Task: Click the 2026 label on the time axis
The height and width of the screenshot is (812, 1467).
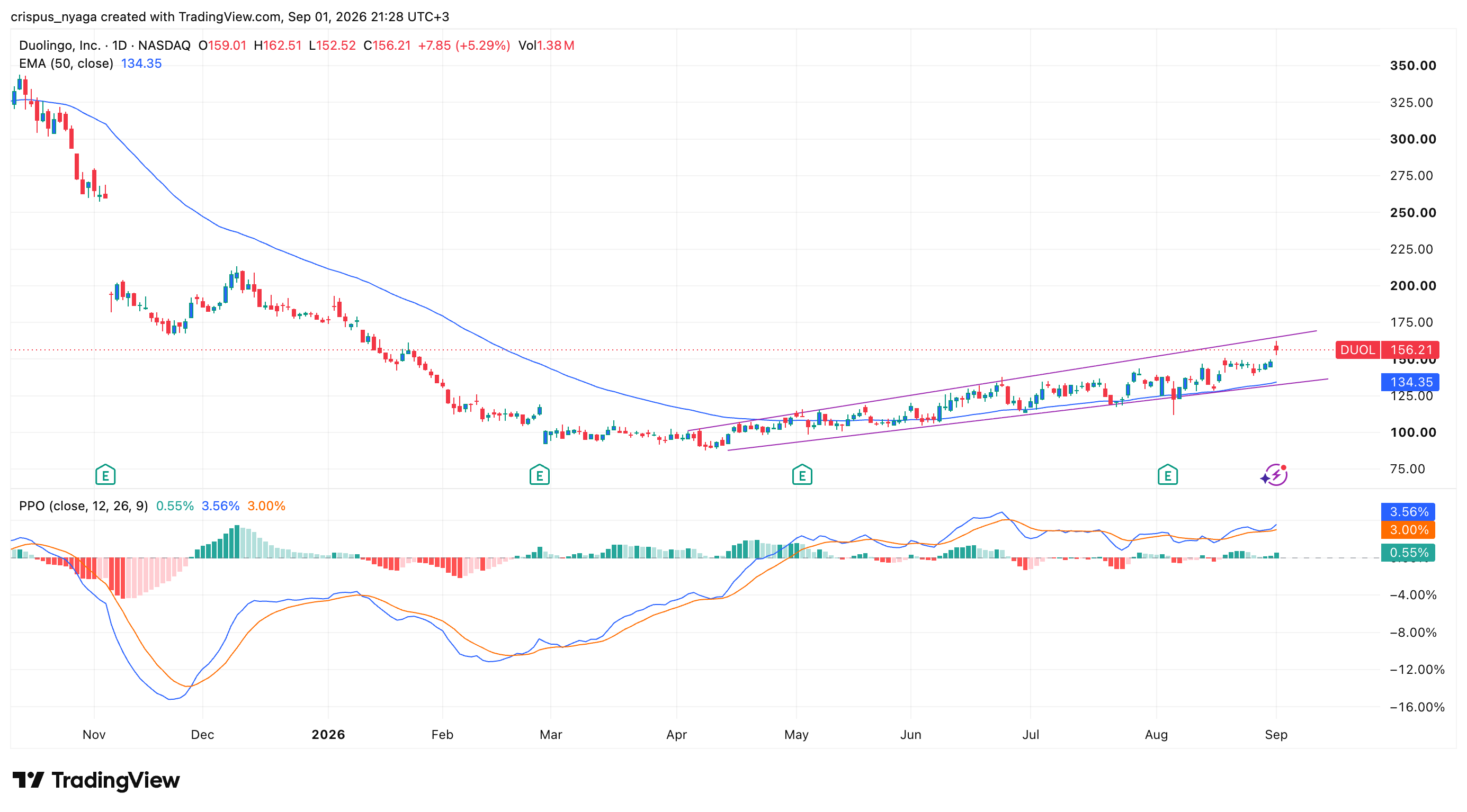Action: 328,735
